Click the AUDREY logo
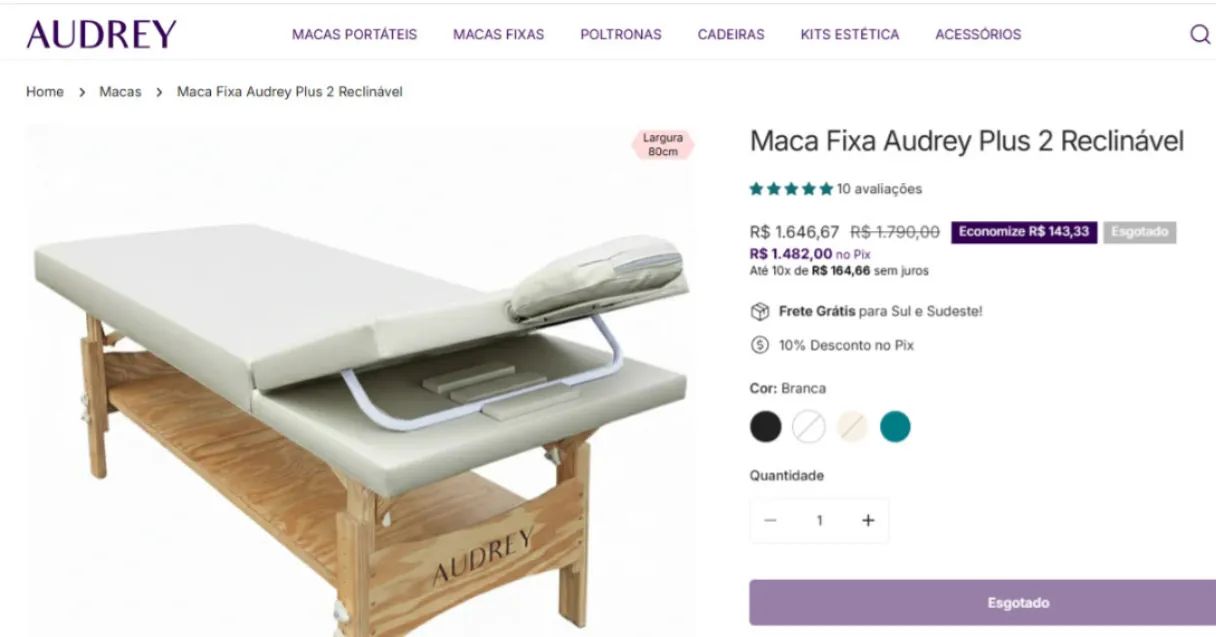The height and width of the screenshot is (637, 1216). pos(100,33)
